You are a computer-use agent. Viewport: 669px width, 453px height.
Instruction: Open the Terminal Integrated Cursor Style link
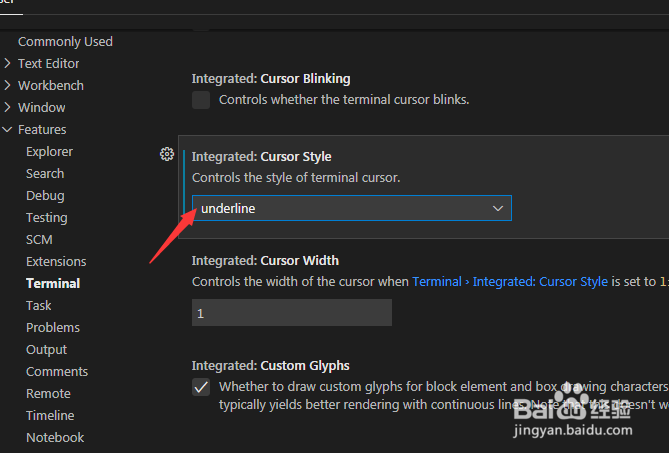pyautogui.click(x=510, y=282)
